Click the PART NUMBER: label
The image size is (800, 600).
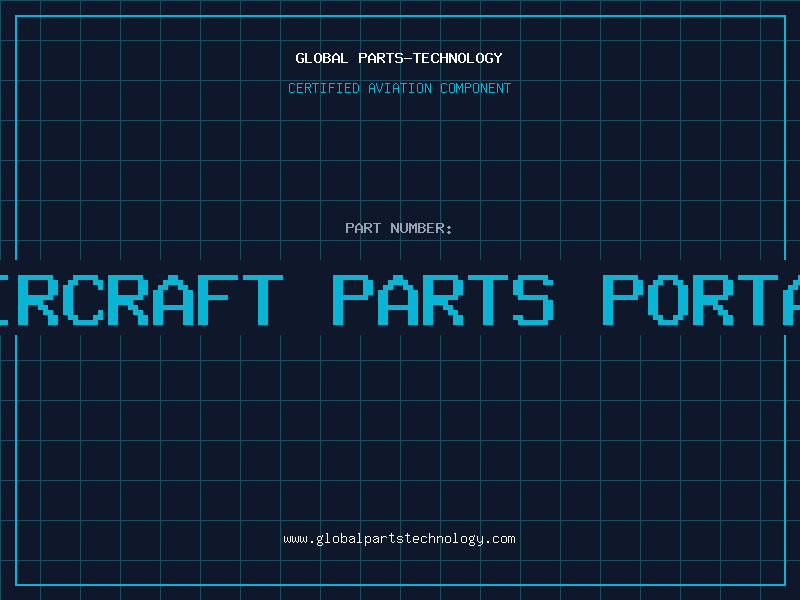pos(398,228)
